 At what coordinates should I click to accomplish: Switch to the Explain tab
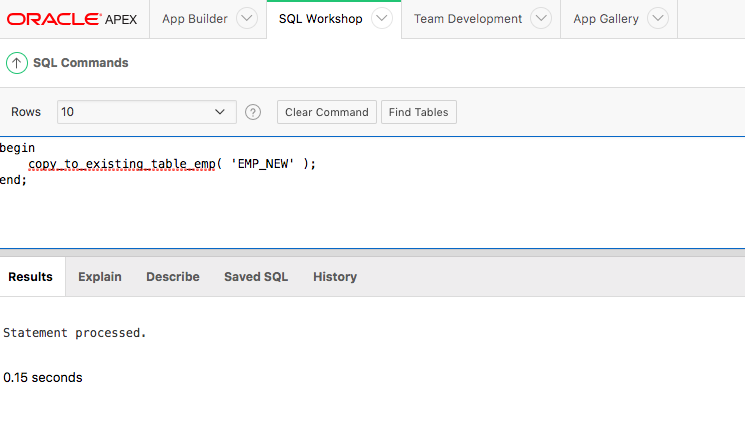[x=100, y=277]
